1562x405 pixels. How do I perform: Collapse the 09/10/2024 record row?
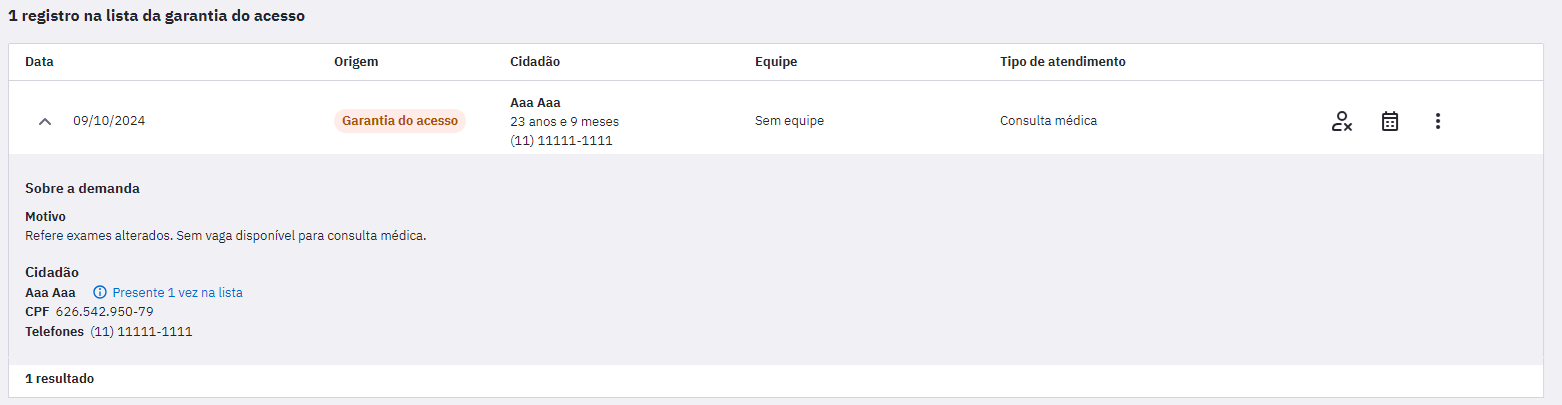coord(44,121)
